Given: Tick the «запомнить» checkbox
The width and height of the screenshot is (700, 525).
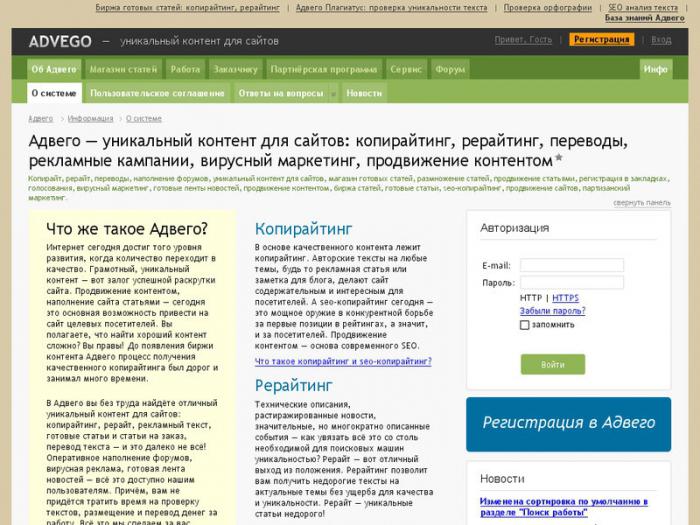Looking at the screenshot, I should pyautogui.click(x=525, y=325).
